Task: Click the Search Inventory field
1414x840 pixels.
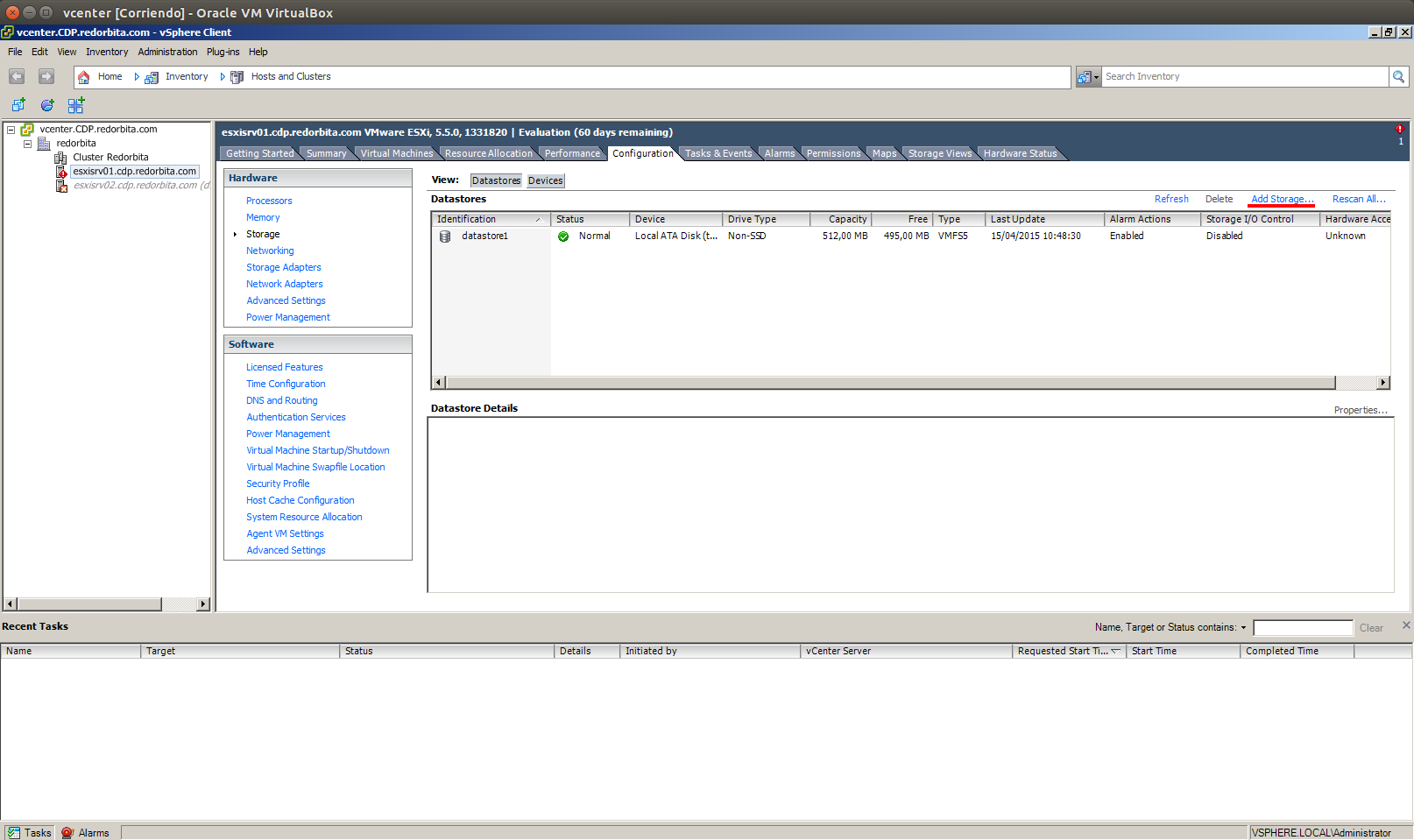Action: [1244, 77]
